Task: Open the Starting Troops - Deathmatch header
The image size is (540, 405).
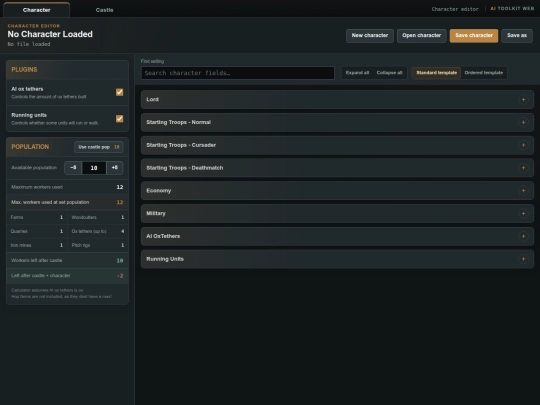Action: [x=337, y=168]
